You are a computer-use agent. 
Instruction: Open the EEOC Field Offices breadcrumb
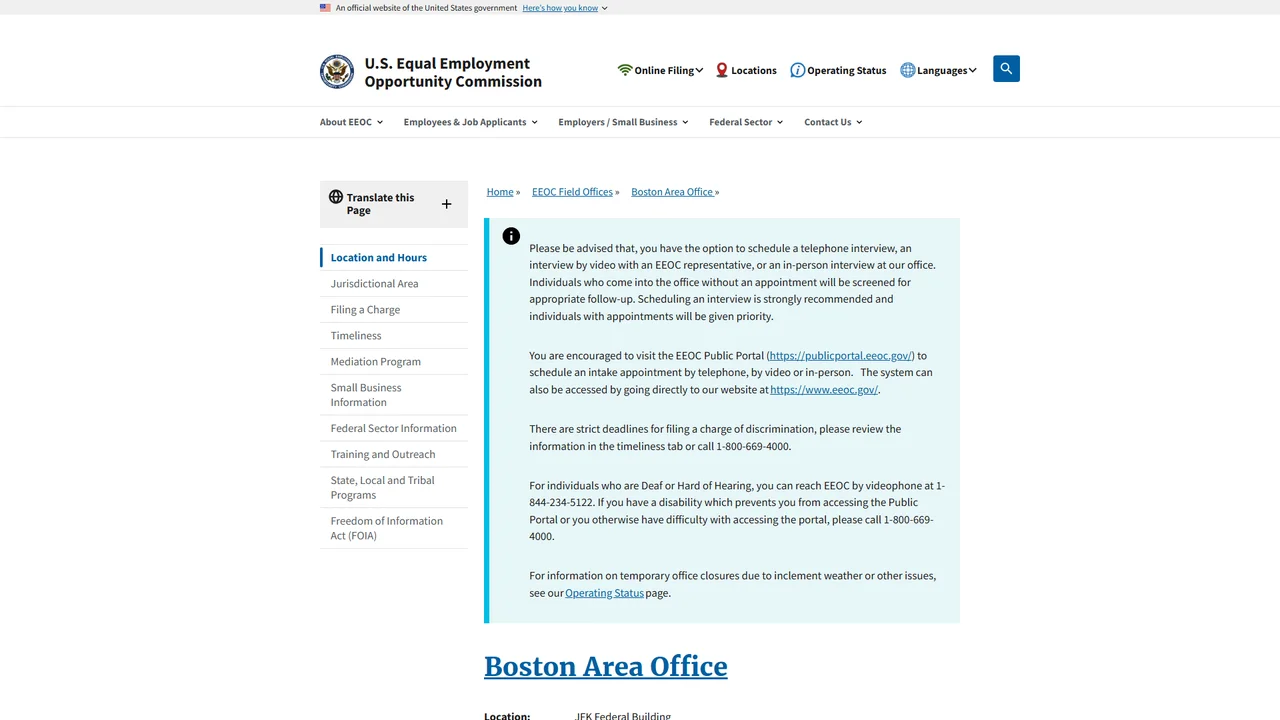point(572,192)
